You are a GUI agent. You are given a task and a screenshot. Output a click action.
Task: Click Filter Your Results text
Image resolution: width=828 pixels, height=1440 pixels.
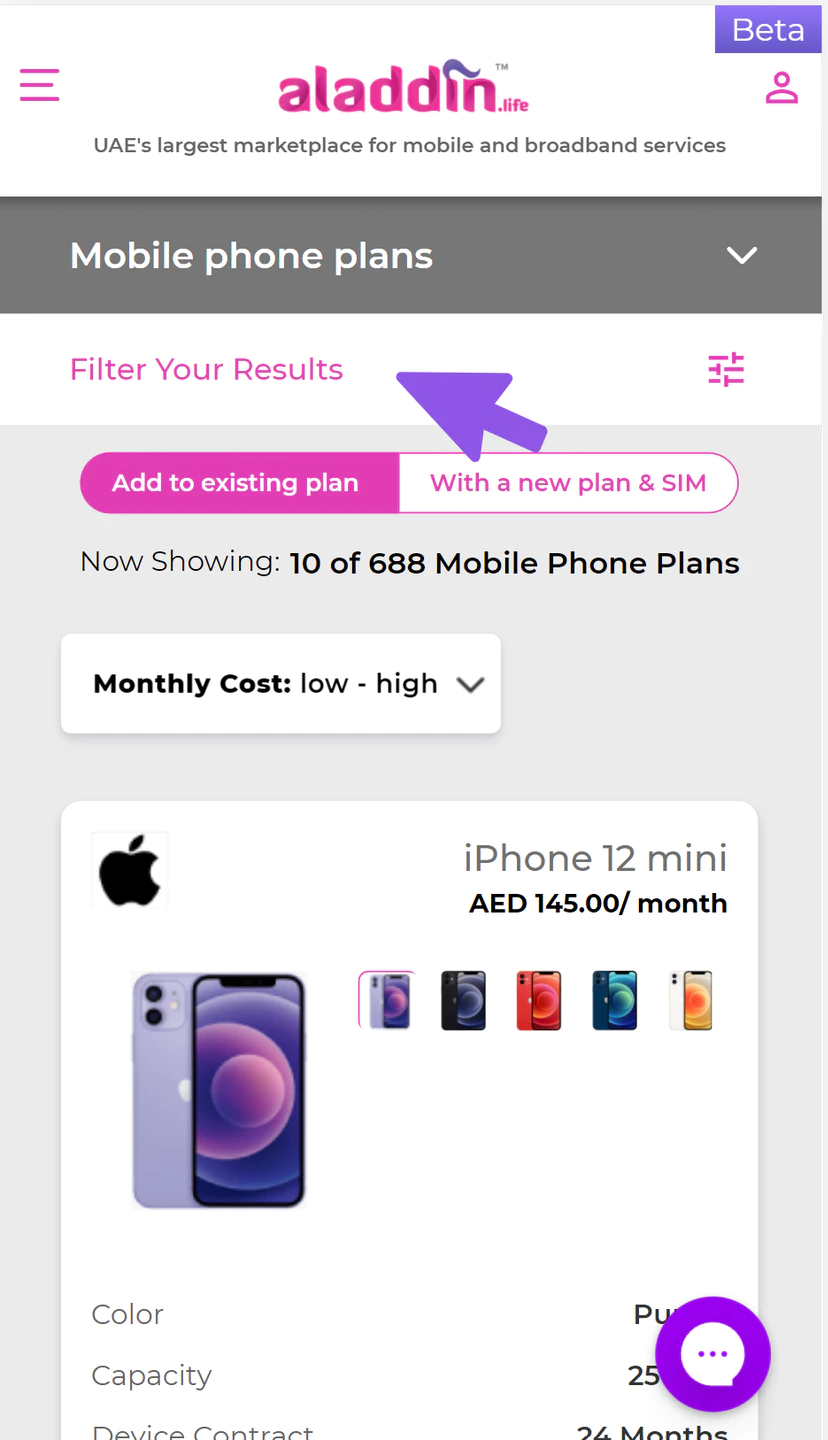(x=206, y=369)
